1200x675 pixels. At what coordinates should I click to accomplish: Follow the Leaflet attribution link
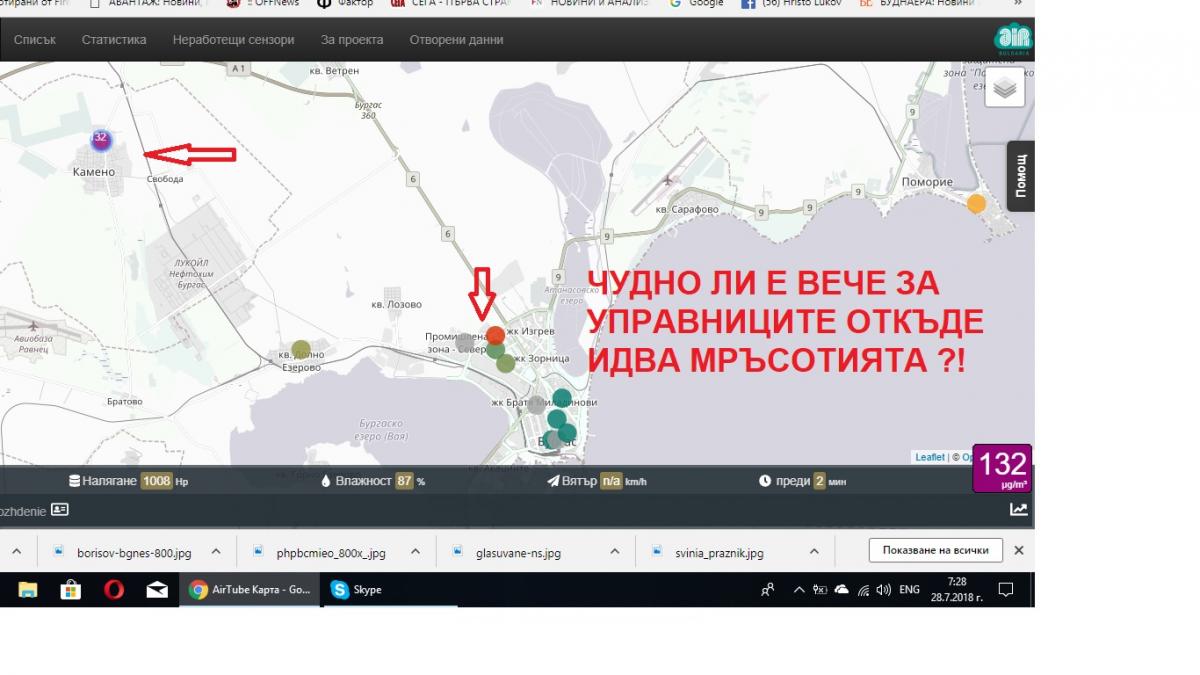click(x=930, y=457)
